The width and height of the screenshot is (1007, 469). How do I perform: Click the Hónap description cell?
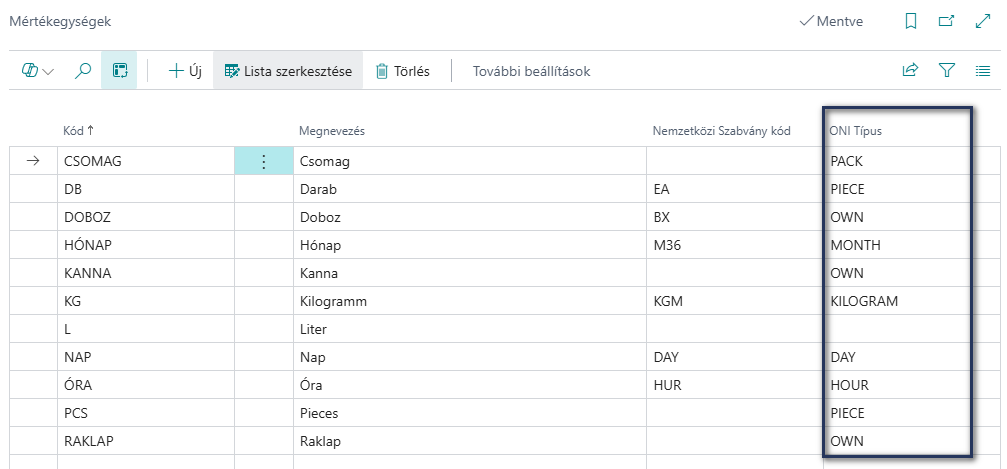[x=470, y=245]
